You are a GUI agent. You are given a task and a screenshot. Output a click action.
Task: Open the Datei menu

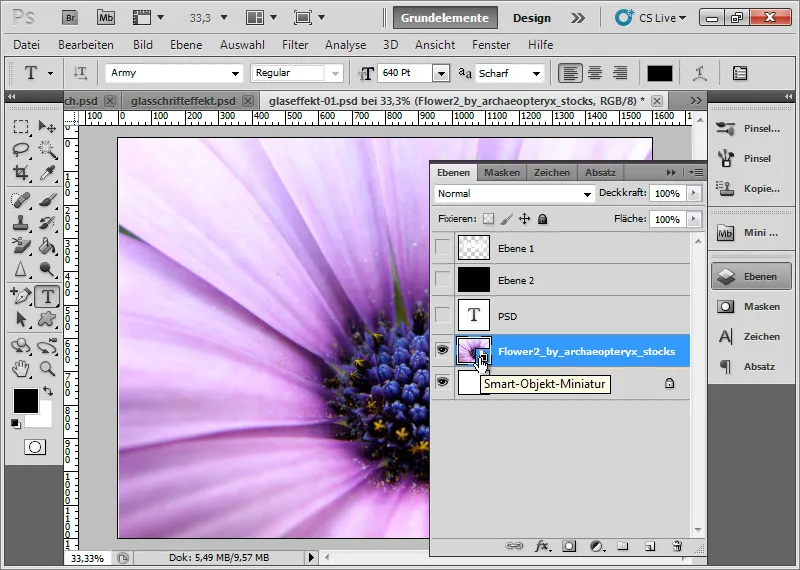pyautogui.click(x=27, y=45)
